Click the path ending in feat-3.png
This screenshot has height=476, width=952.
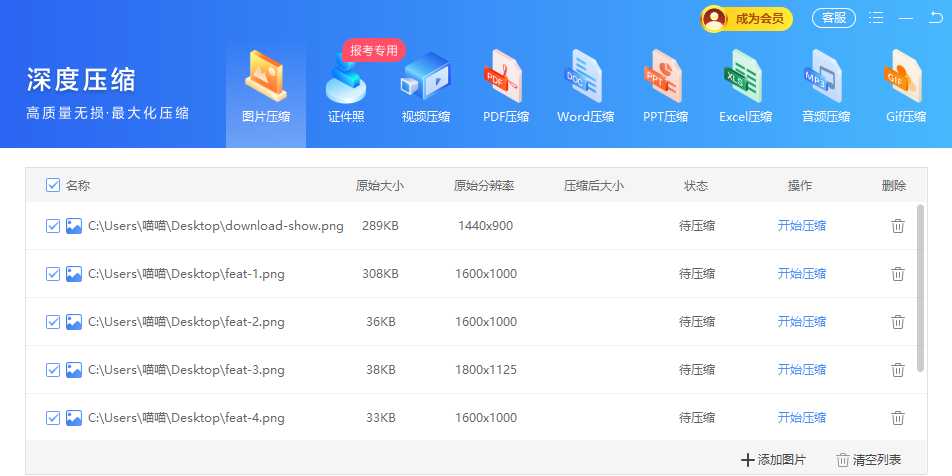click(186, 370)
